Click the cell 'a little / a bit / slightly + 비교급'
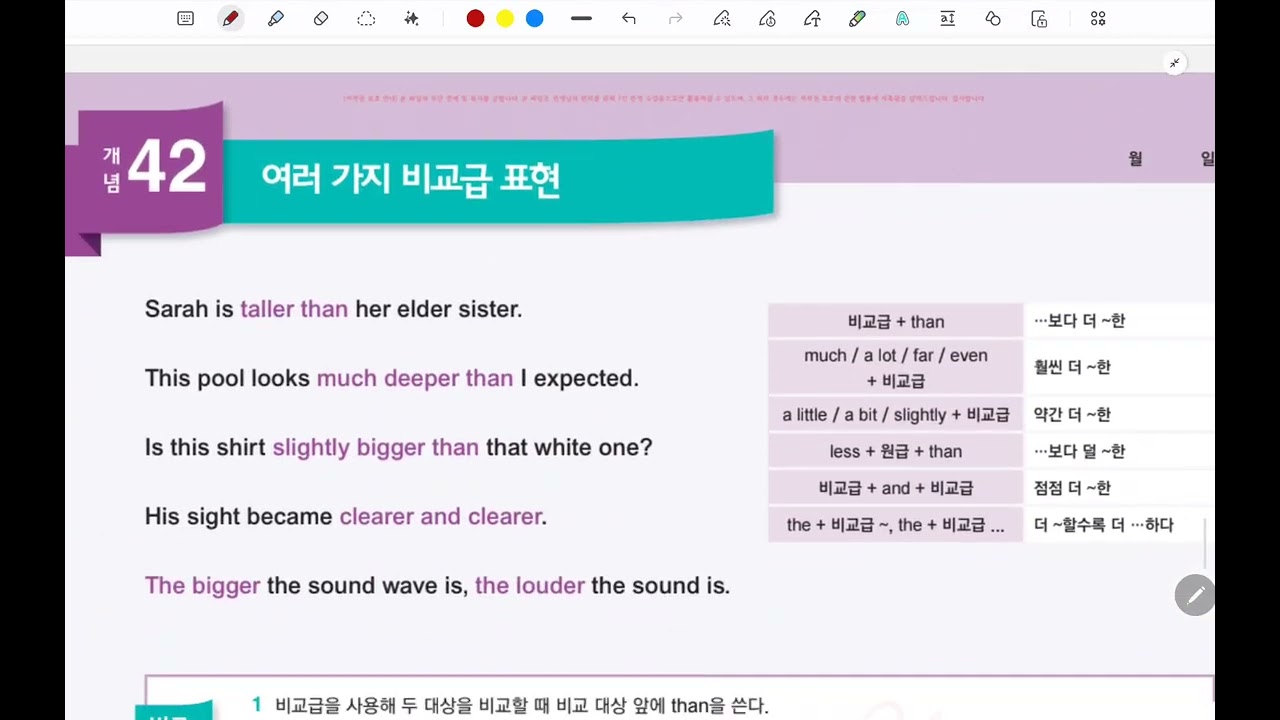The width and height of the screenshot is (1280, 720). click(896, 414)
